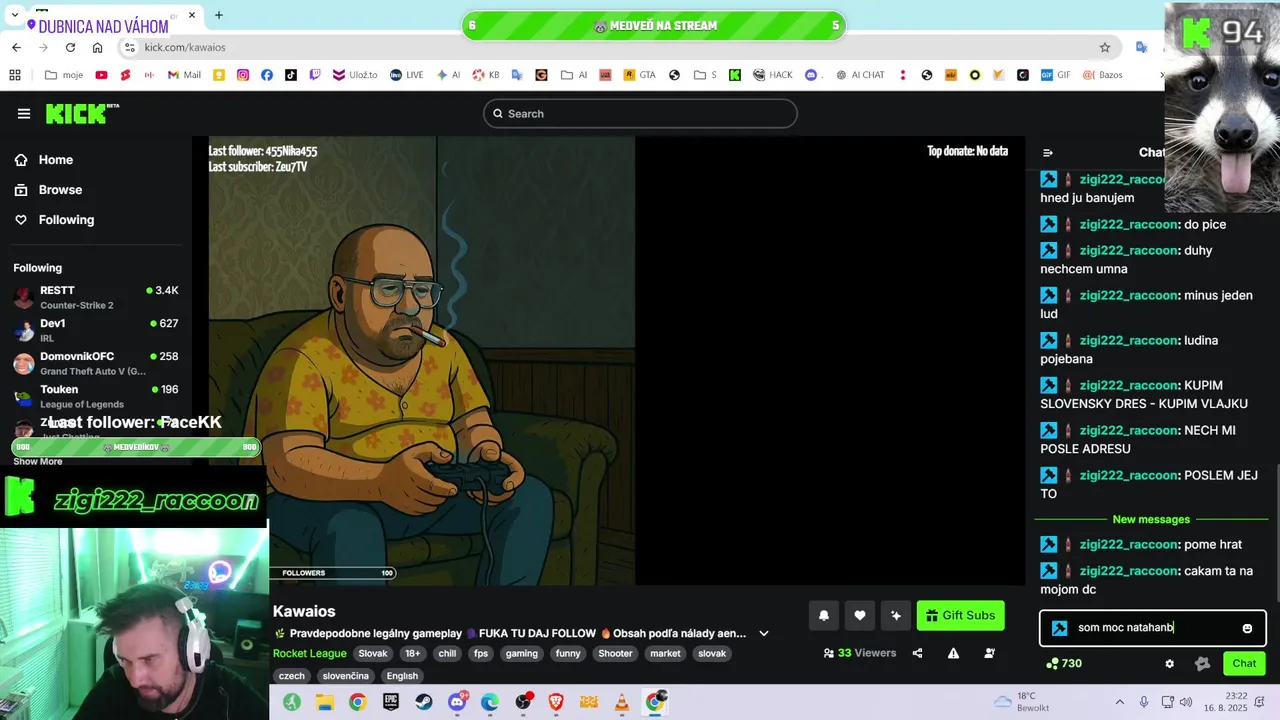Click the Gift Subs button
The image size is (1280, 720).
click(x=960, y=615)
